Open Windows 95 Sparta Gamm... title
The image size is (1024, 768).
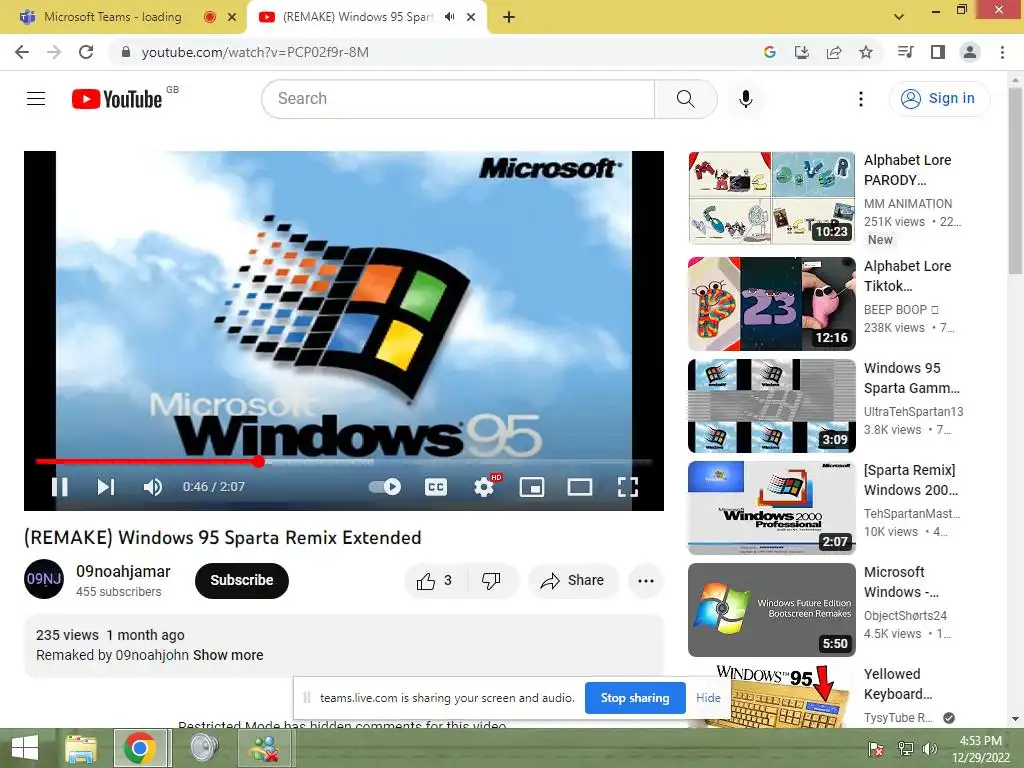click(912, 378)
